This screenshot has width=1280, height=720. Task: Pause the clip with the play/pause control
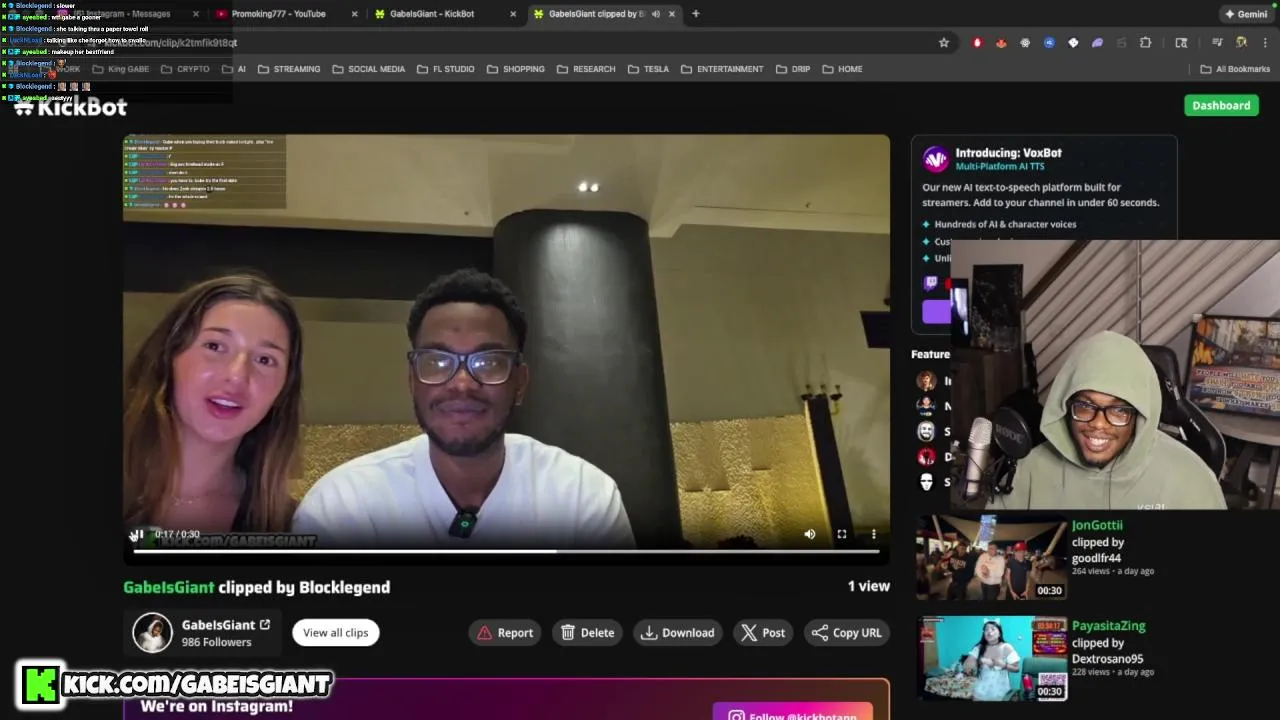click(x=138, y=535)
